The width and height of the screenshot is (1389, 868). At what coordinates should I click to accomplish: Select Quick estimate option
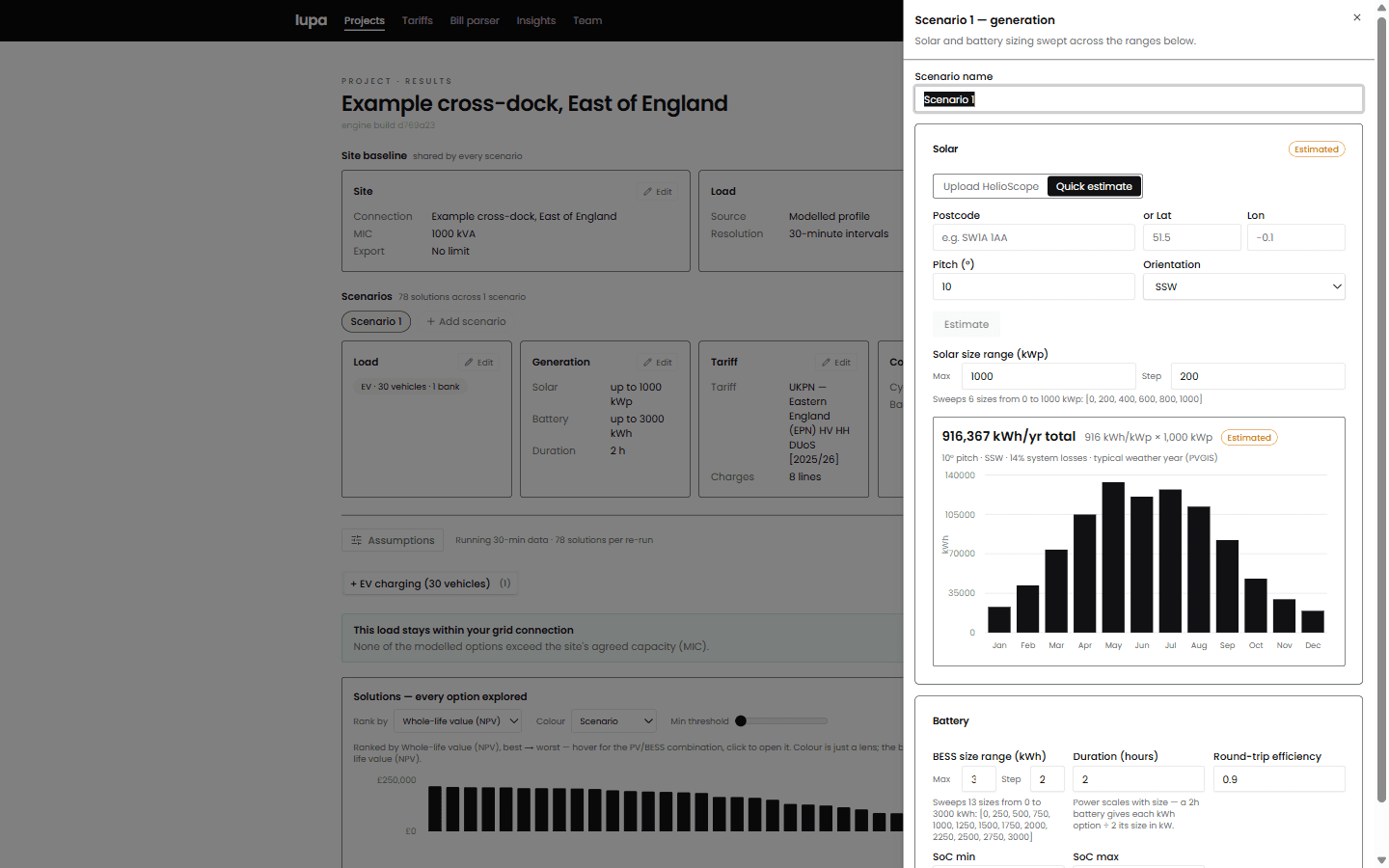1094,186
